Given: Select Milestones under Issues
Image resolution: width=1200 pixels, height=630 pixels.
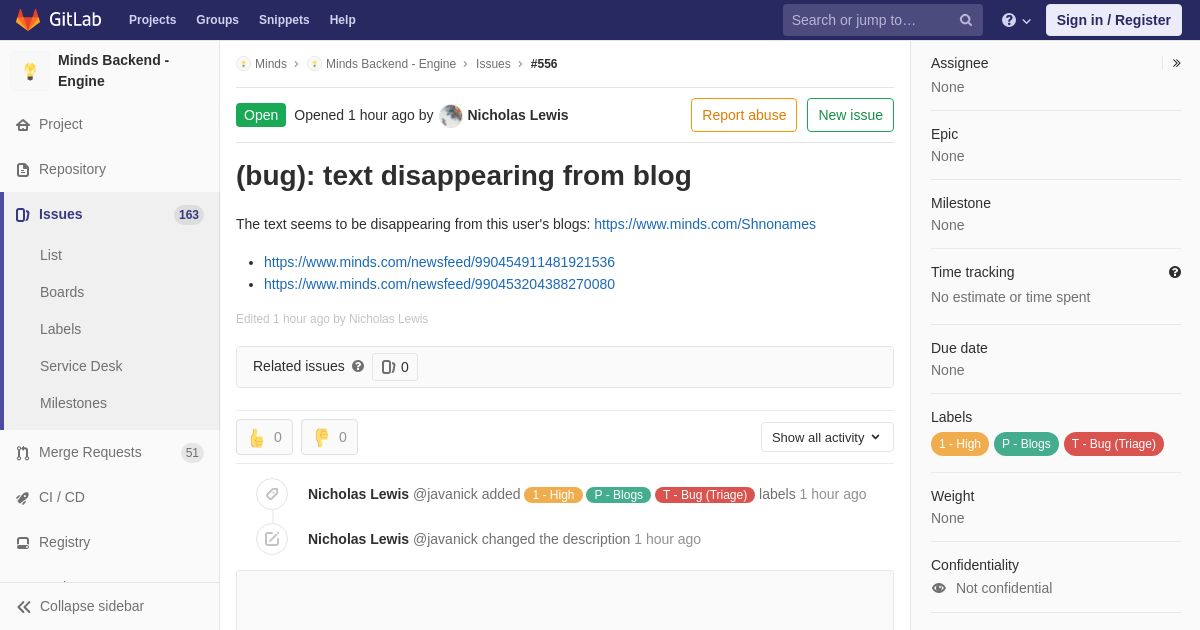Looking at the screenshot, I should (x=73, y=403).
